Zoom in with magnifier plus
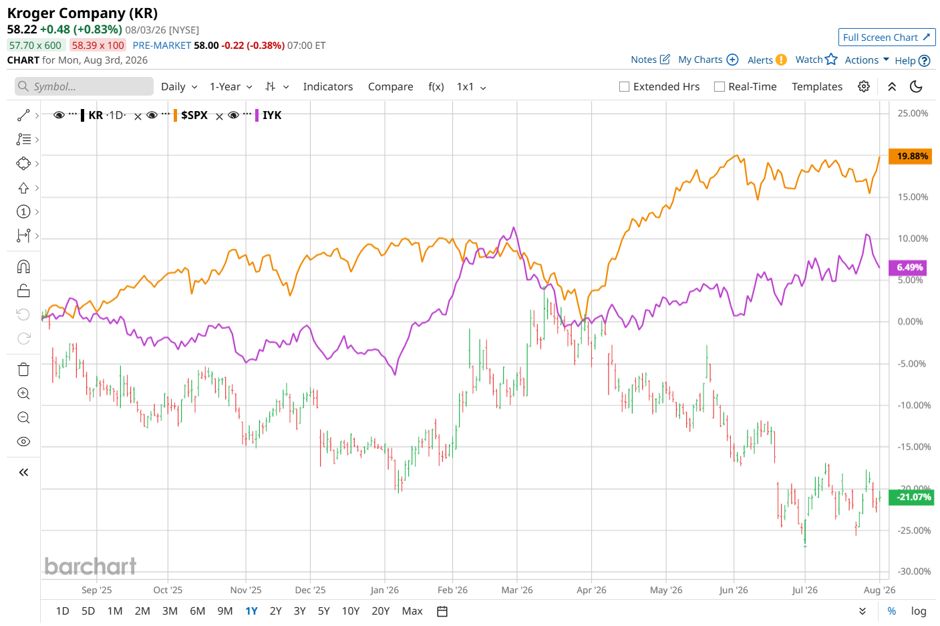Screen dimensions: 940x626 point(23,393)
